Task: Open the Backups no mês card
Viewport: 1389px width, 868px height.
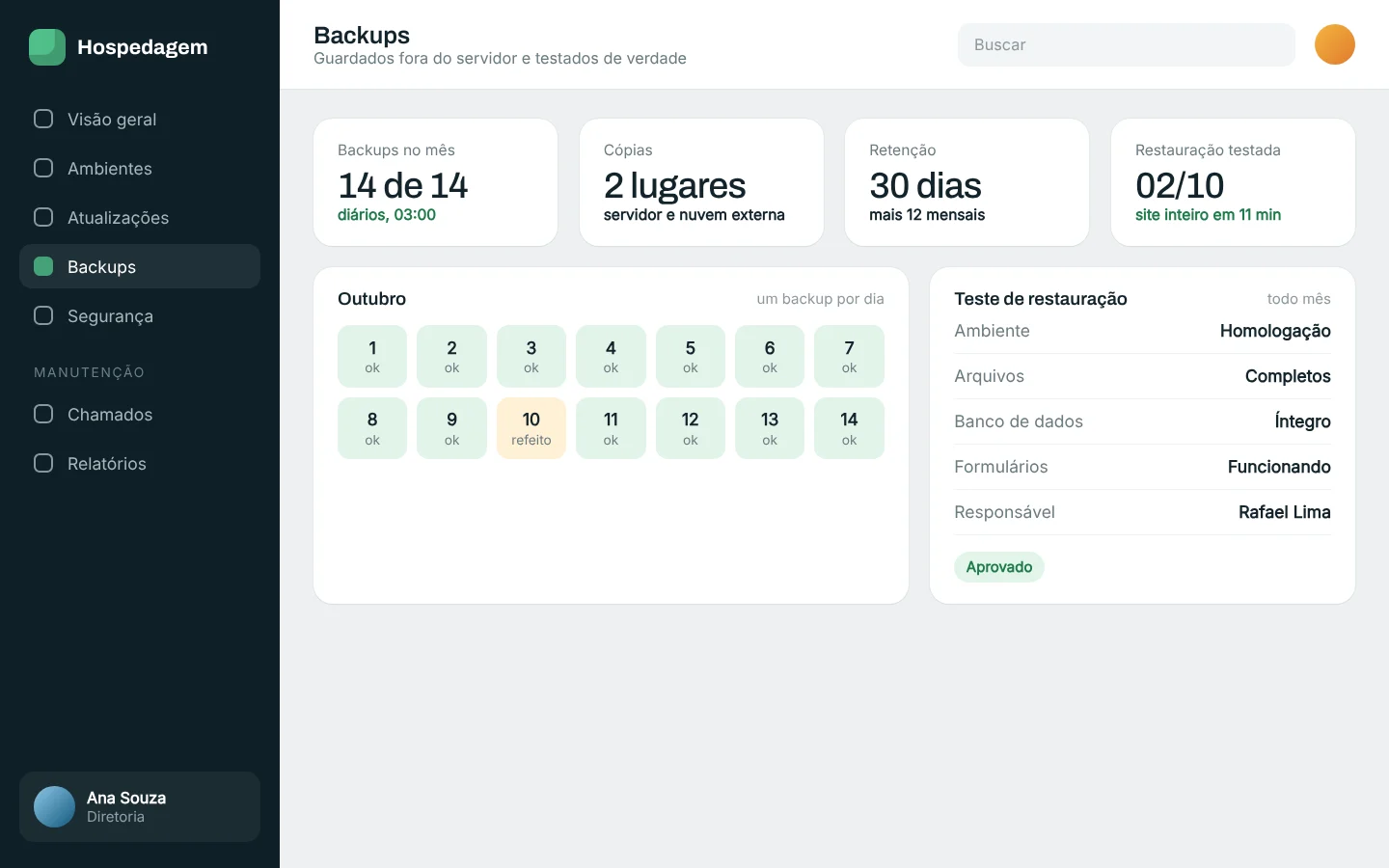Action: click(436, 182)
